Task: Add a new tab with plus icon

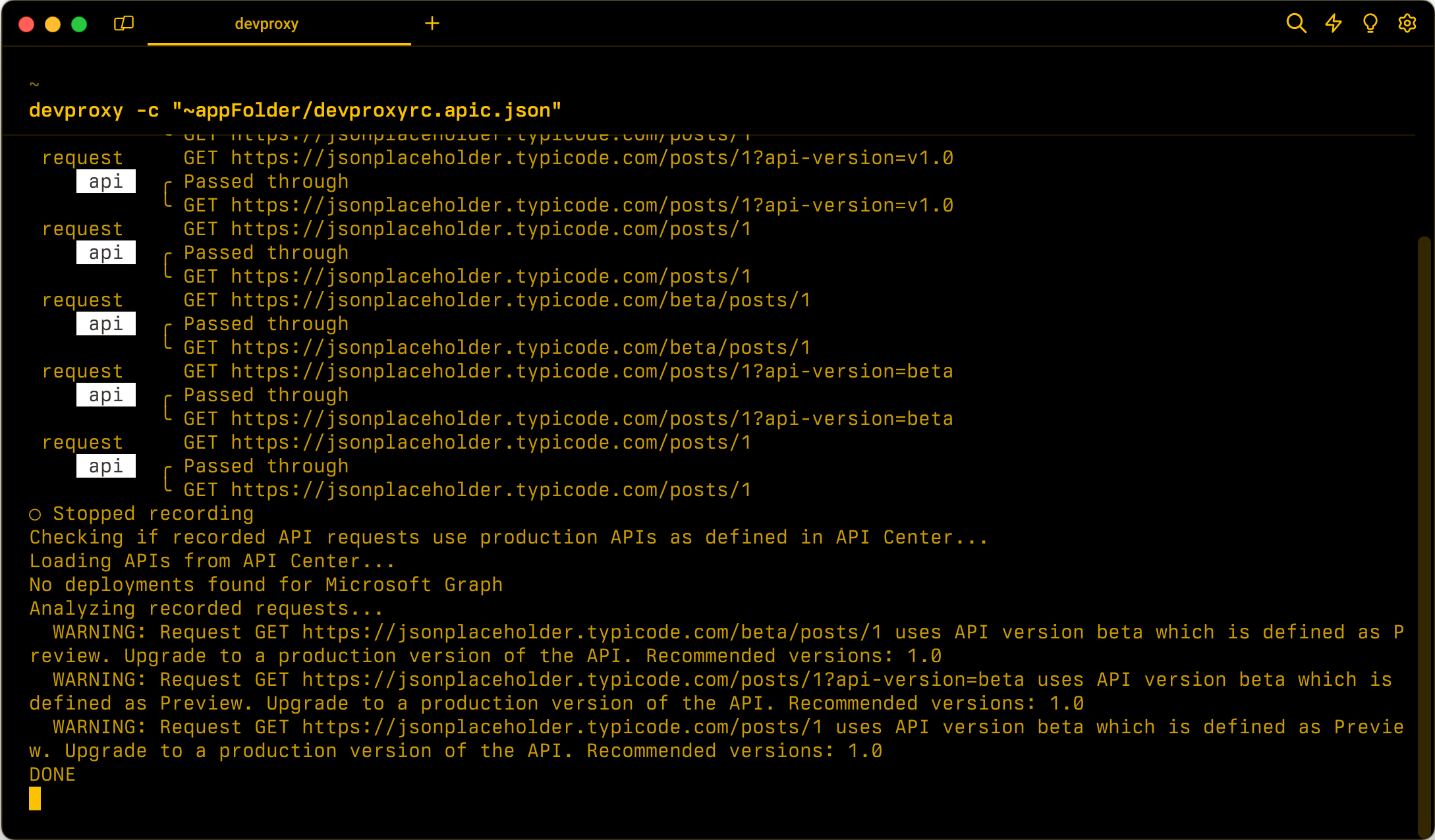Action: [x=432, y=24]
